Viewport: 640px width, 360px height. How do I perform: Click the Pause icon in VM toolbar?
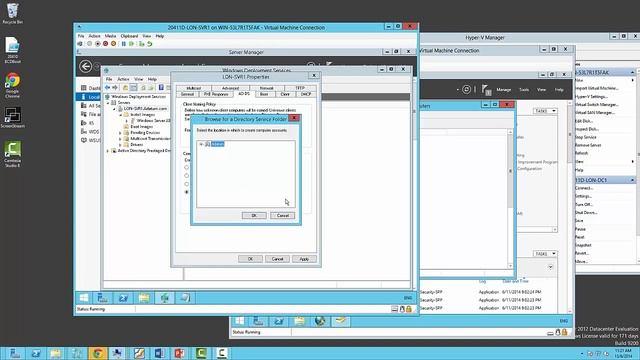tap(123, 44)
